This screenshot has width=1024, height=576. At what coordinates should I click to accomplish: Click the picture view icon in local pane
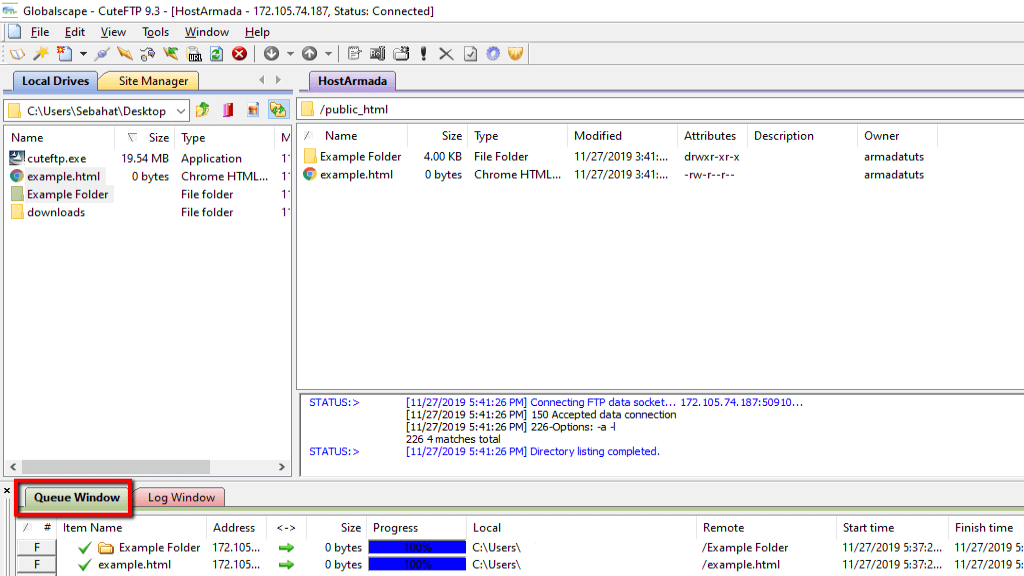[x=253, y=110]
